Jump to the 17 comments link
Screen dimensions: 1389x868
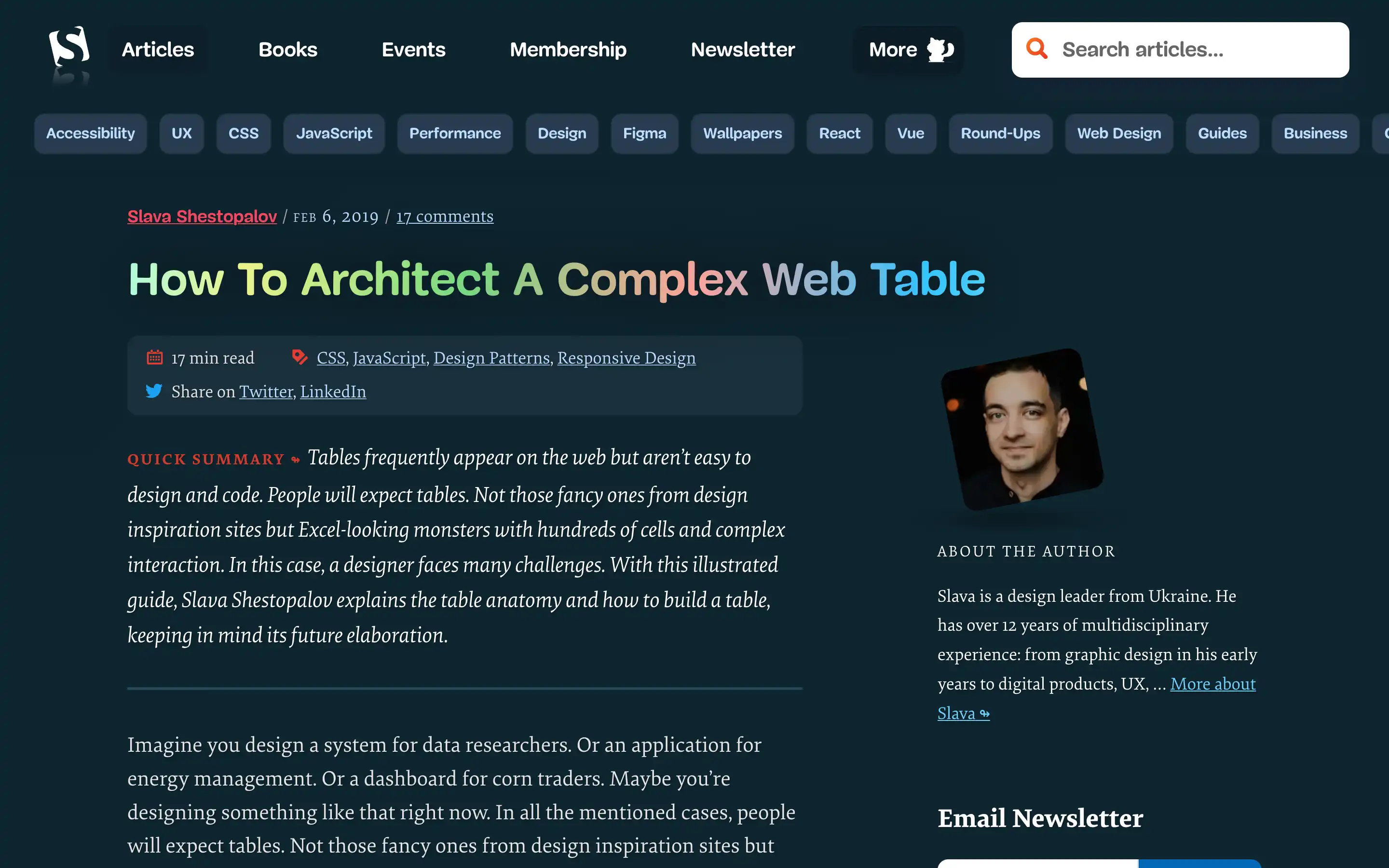[x=444, y=217]
